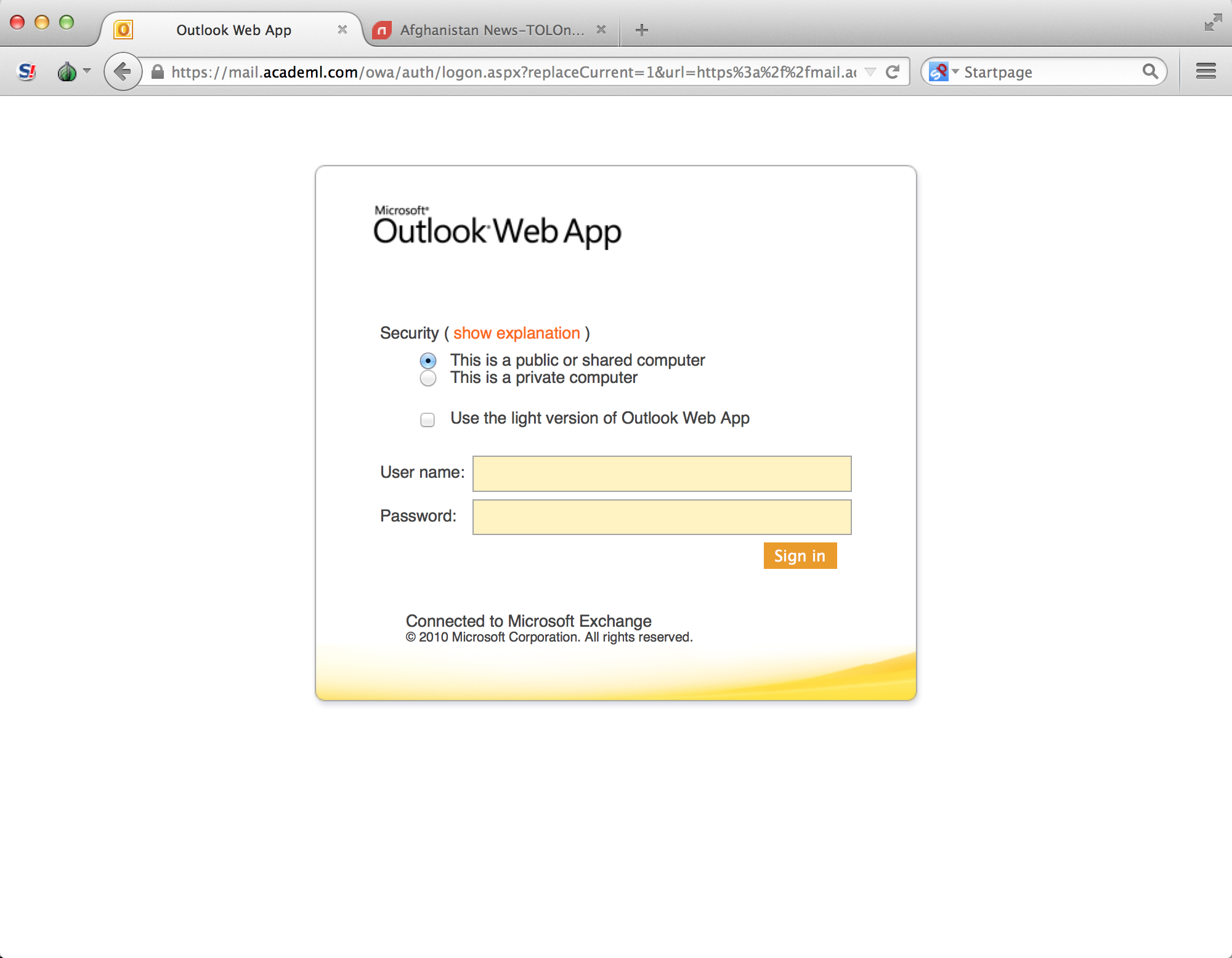The image size is (1232, 958).
Task: Click the address bar URL field
Action: 513,72
